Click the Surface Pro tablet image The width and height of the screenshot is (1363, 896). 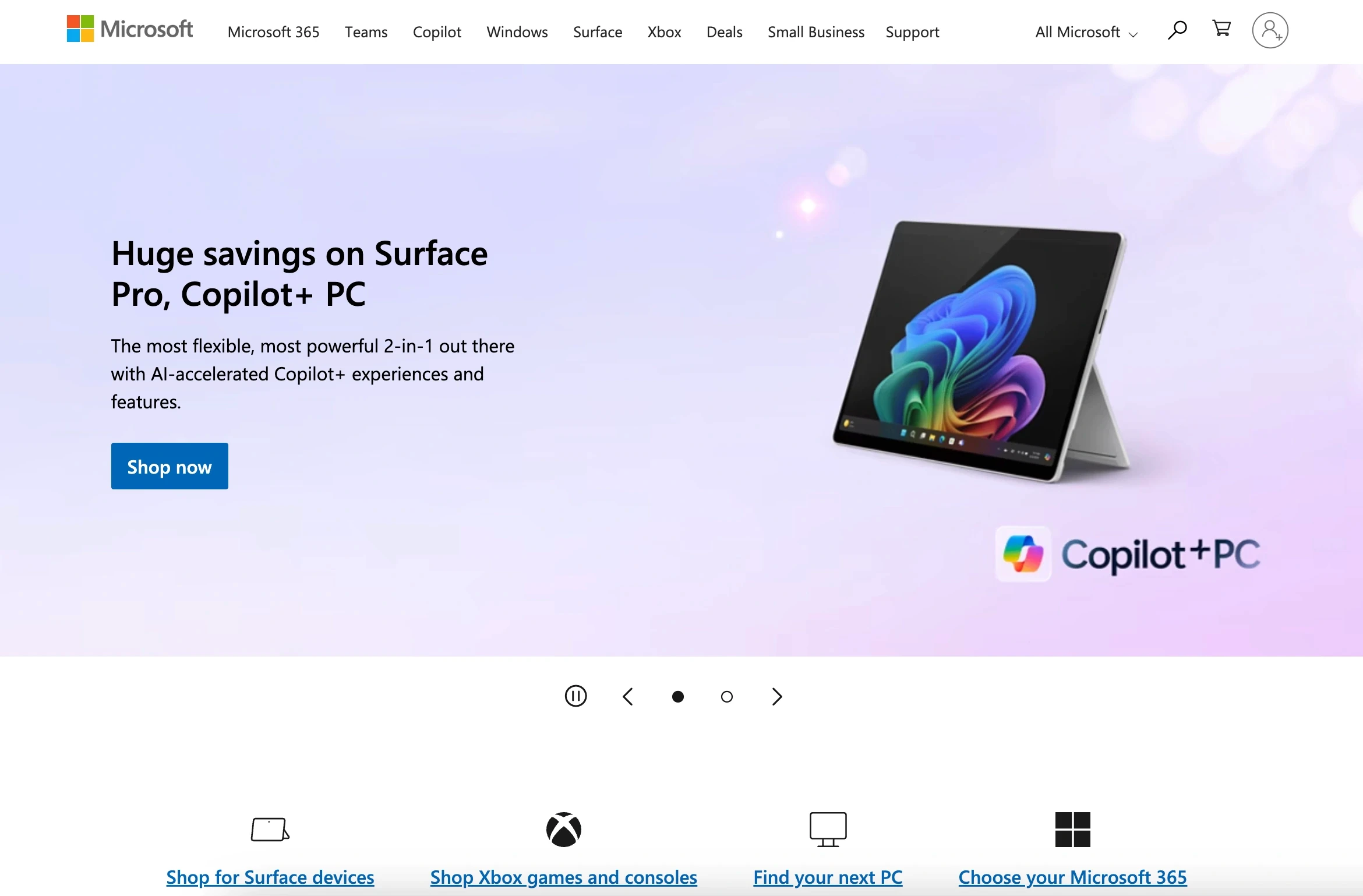click(x=981, y=351)
